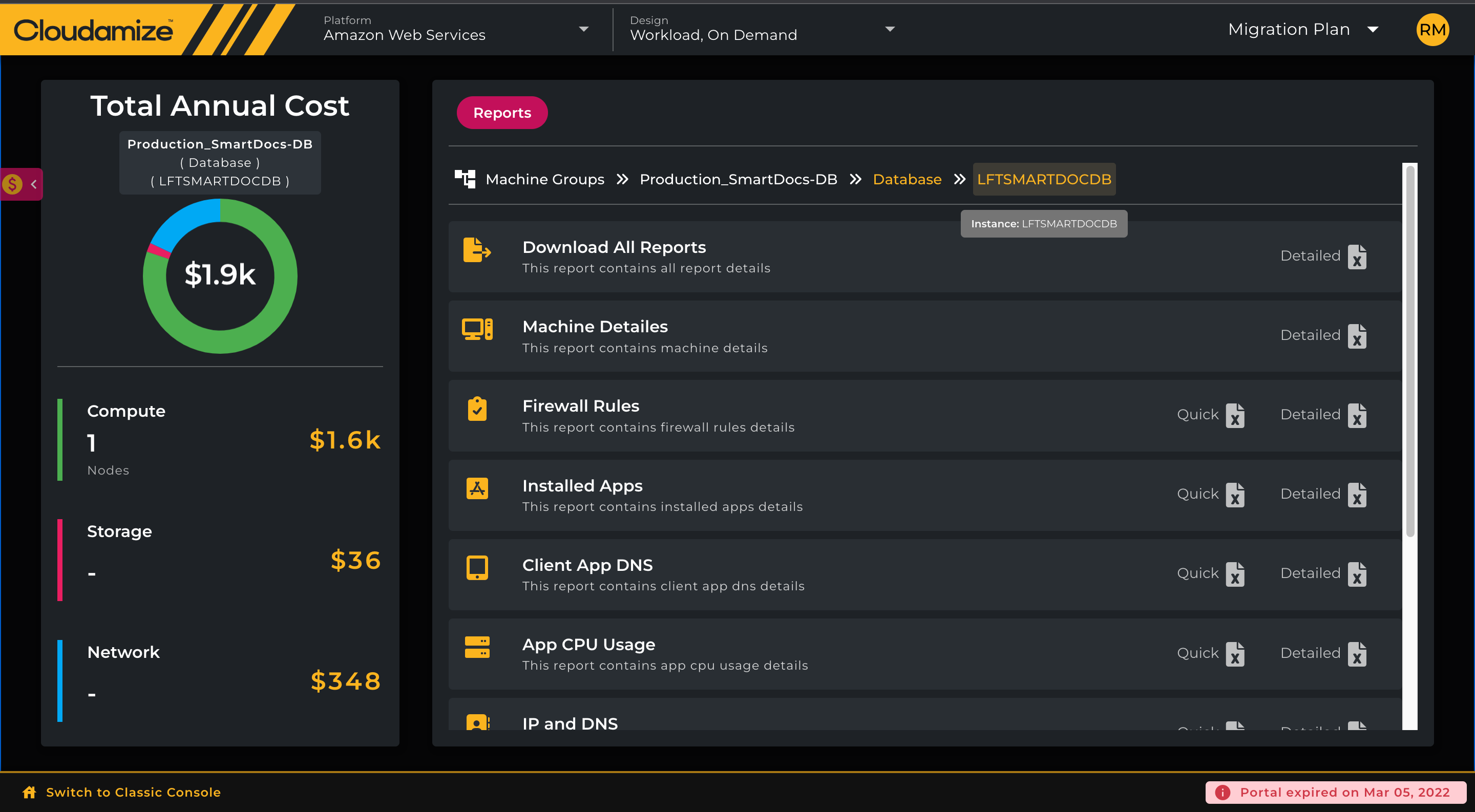This screenshot has height=812, width=1475.
Task: Select the Reports pill tab
Action: 501,112
